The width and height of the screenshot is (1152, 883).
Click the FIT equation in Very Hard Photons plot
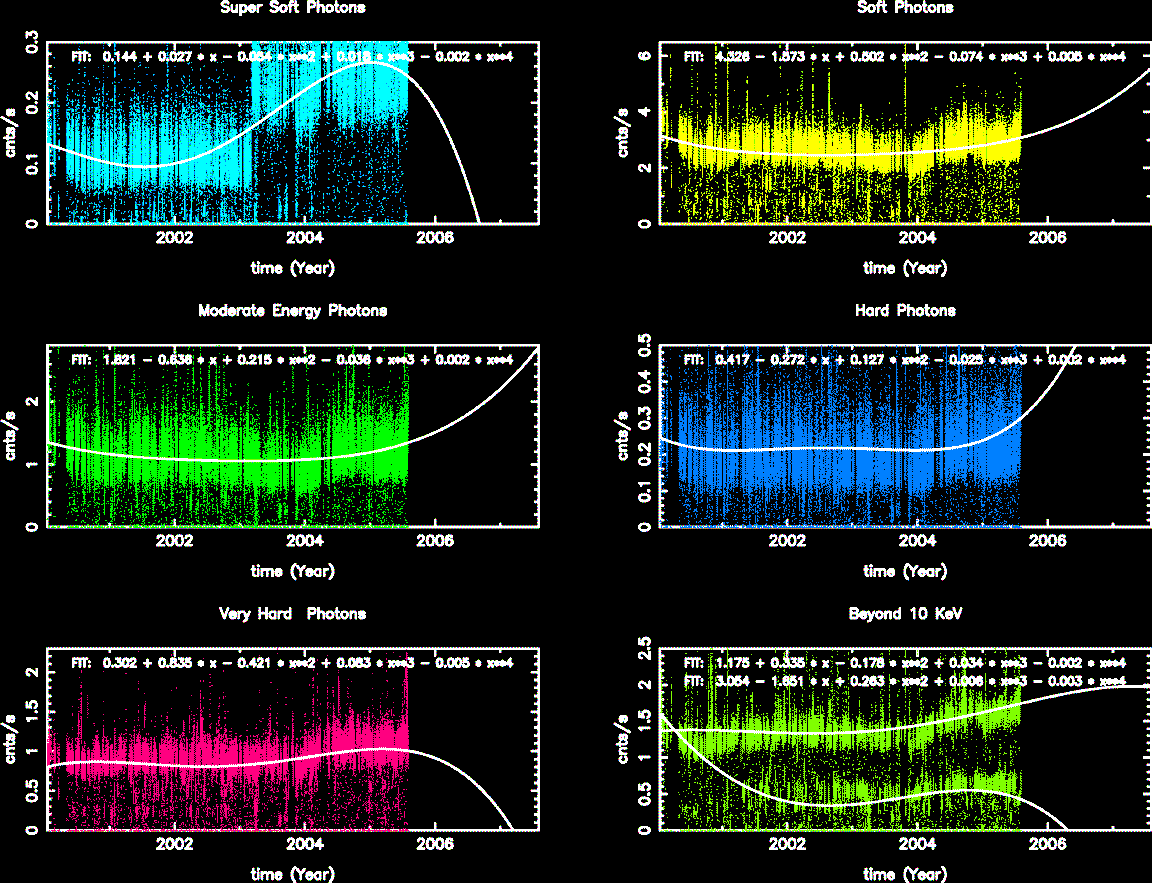292,662
